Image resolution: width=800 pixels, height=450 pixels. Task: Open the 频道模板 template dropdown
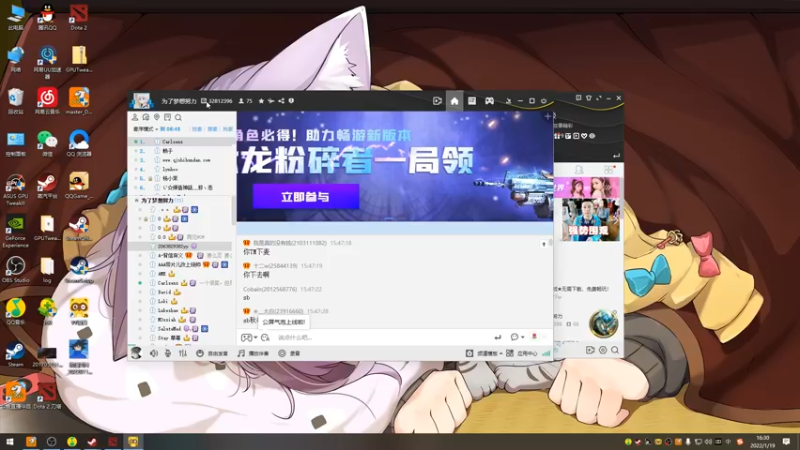point(484,353)
